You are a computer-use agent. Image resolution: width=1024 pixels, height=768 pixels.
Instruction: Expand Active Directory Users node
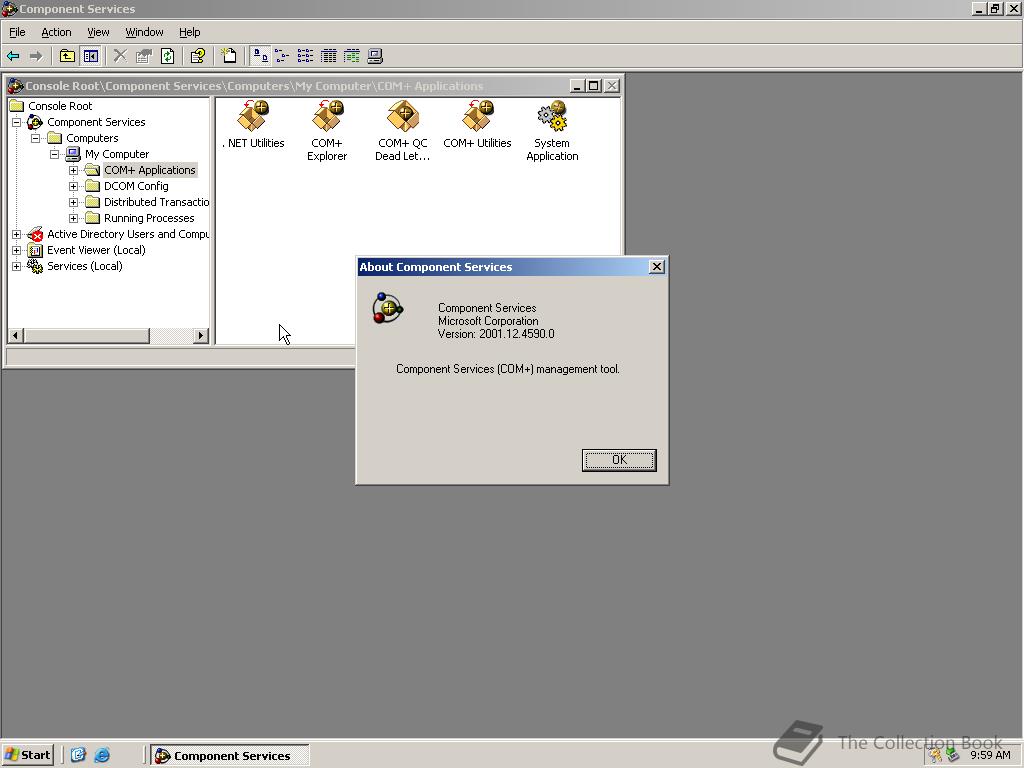click(x=17, y=234)
